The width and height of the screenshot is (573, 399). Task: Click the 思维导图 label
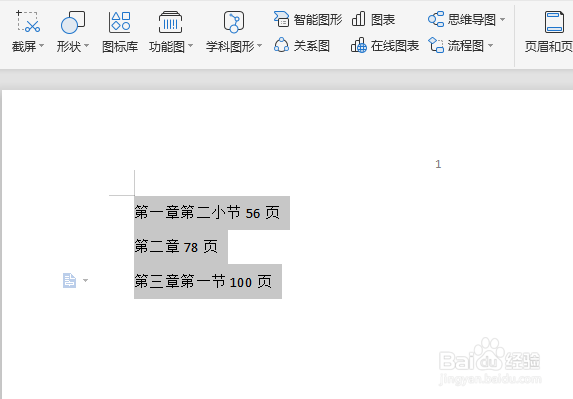[472, 20]
